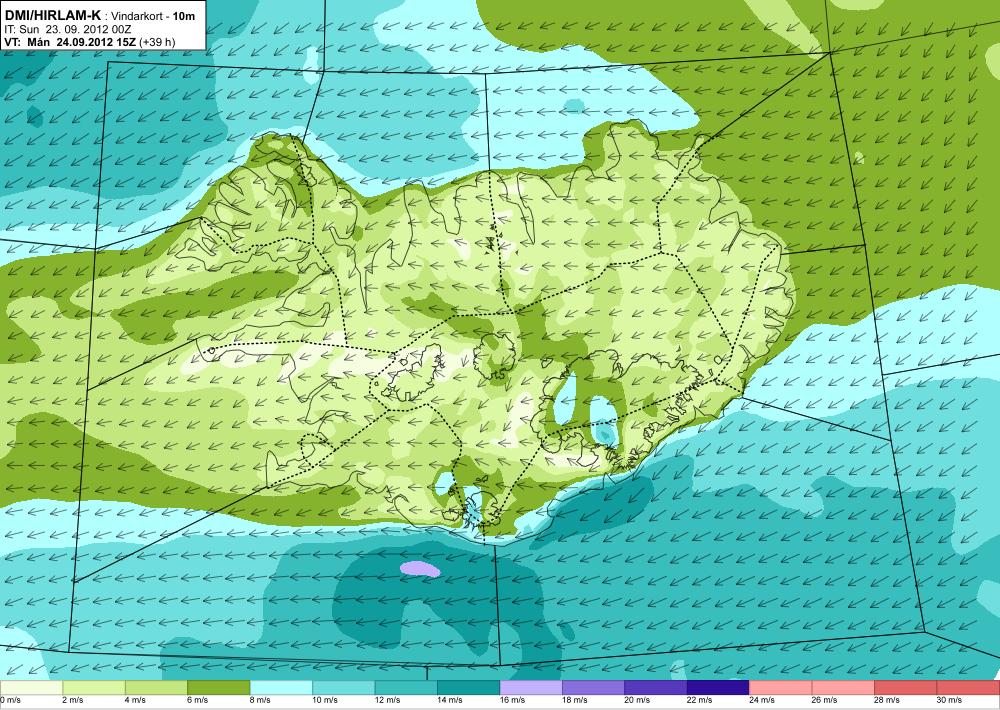Click the legend swatch between 2 and 4 m/s

(x=94, y=688)
